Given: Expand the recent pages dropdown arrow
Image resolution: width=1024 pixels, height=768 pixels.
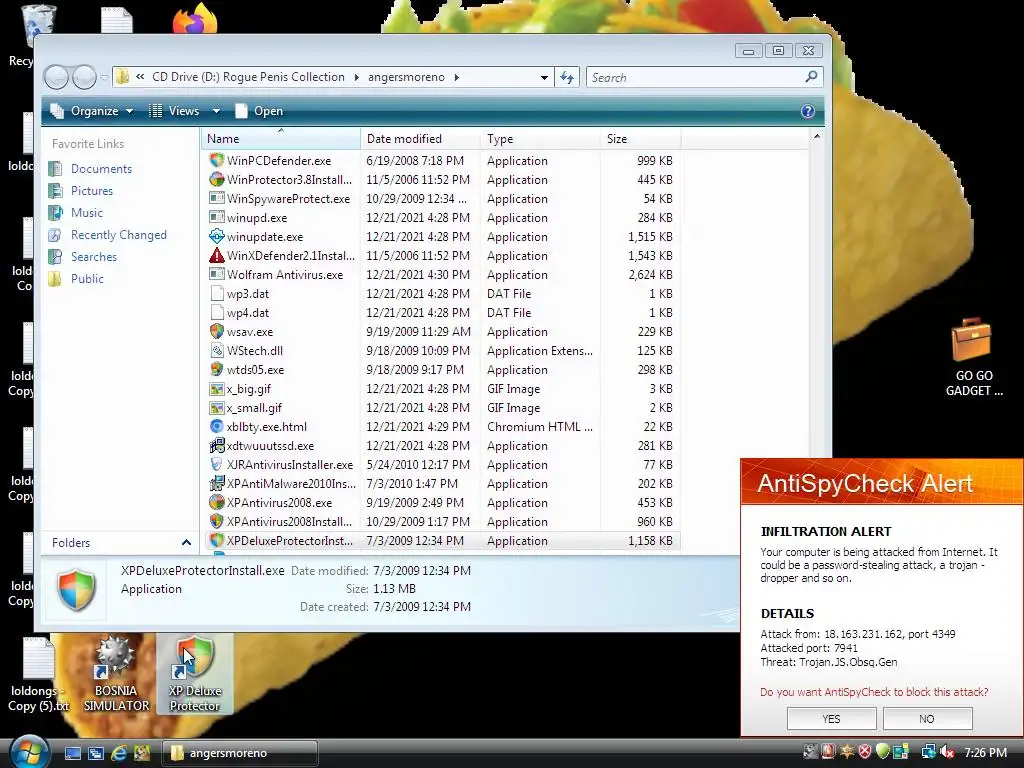Looking at the screenshot, I should point(104,78).
